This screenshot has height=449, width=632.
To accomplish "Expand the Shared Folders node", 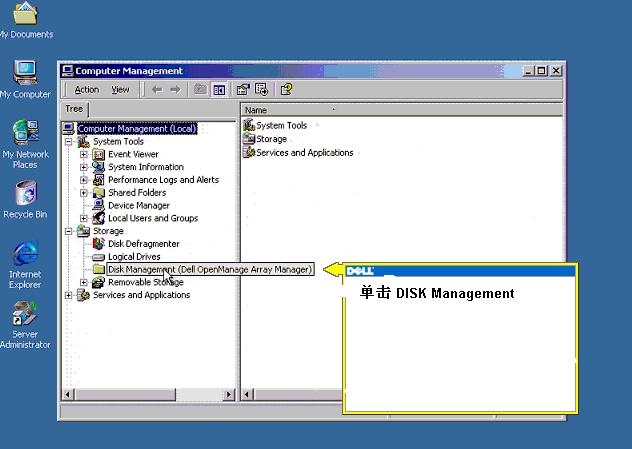I will 83,193.
